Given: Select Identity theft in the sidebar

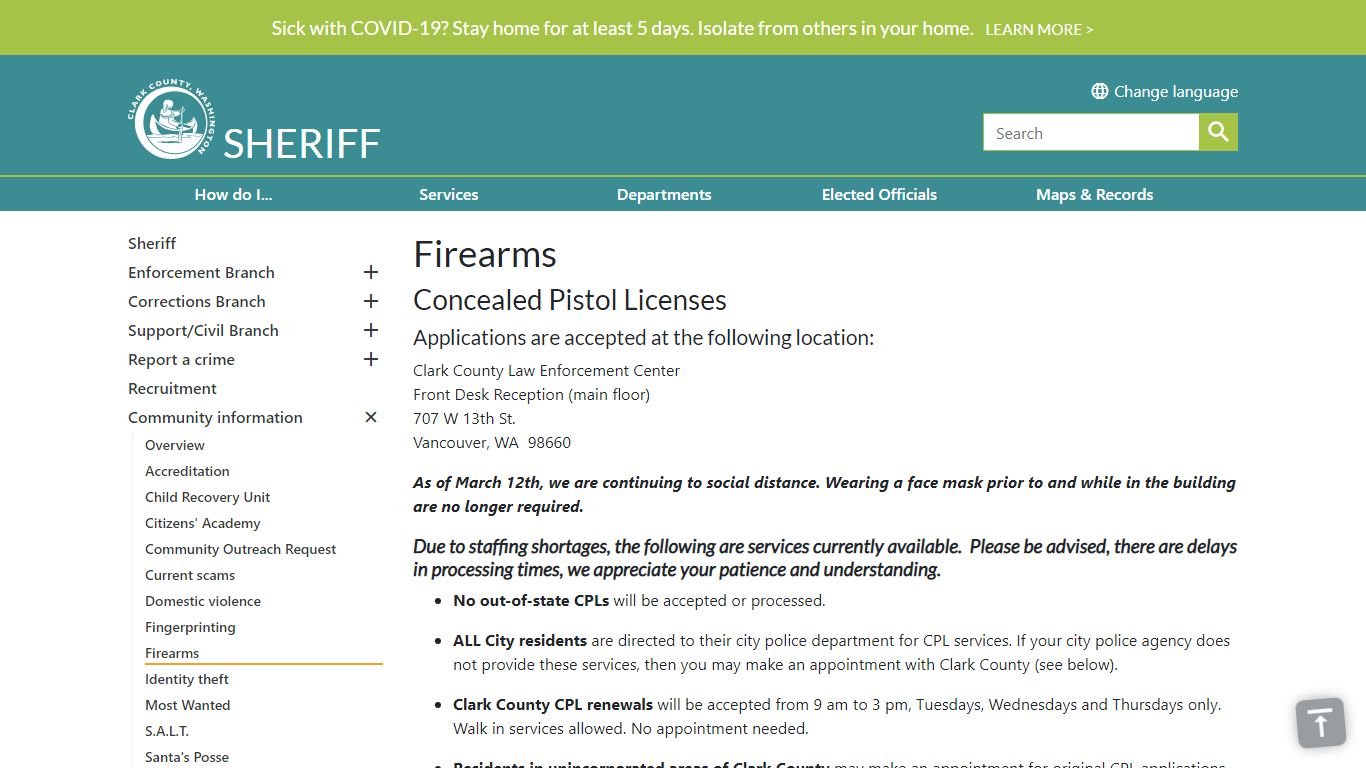Looking at the screenshot, I should pyautogui.click(x=187, y=679).
